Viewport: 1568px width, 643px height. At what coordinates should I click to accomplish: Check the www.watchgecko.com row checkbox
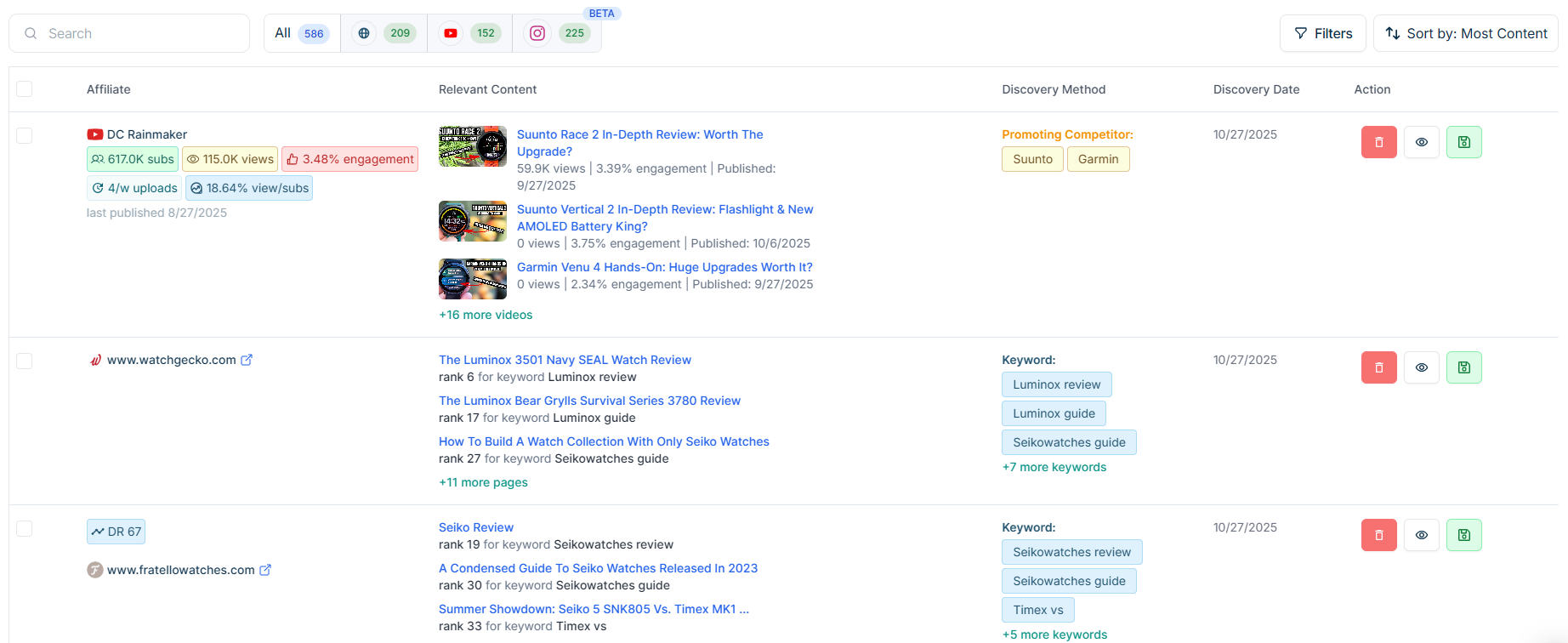25,361
